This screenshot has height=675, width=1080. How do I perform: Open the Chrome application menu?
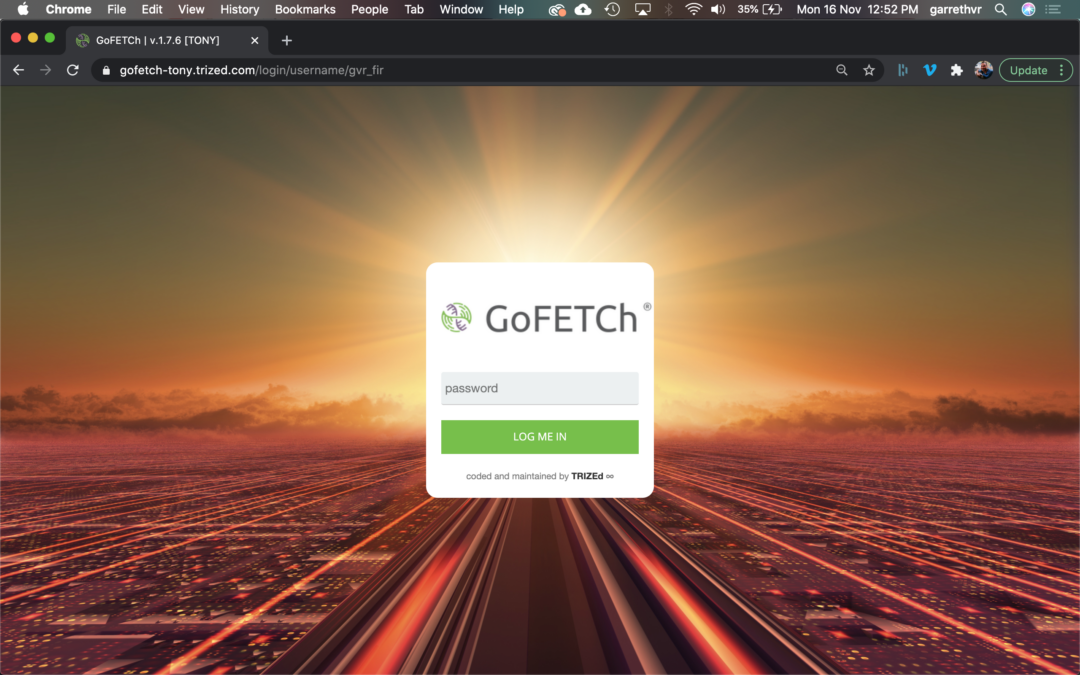[x=68, y=10]
